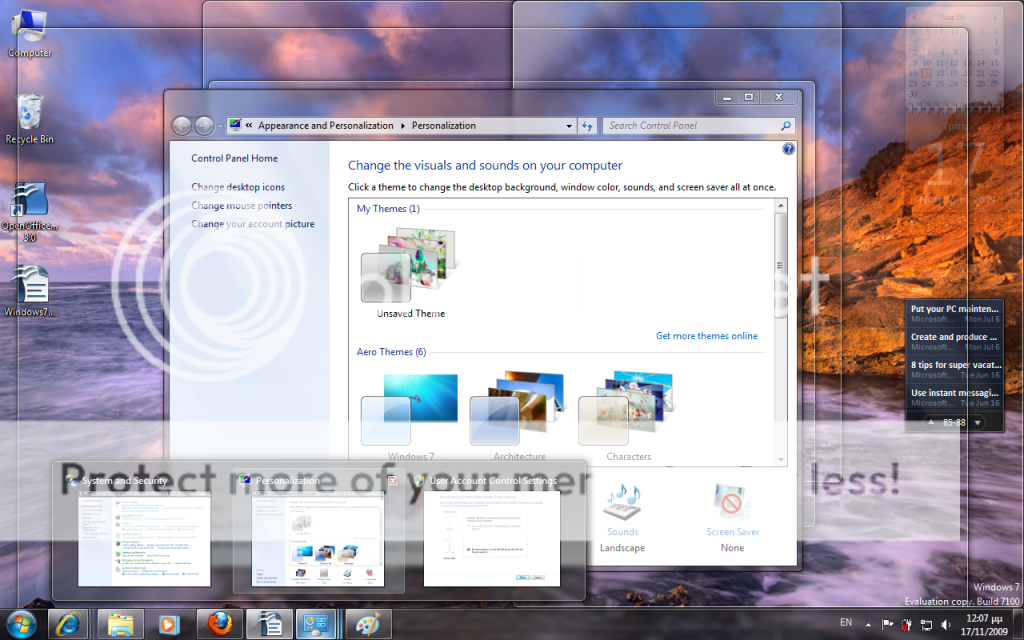Click the Change mouse pointers link
The height and width of the screenshot is (640, 1024).
click(242, 206)
